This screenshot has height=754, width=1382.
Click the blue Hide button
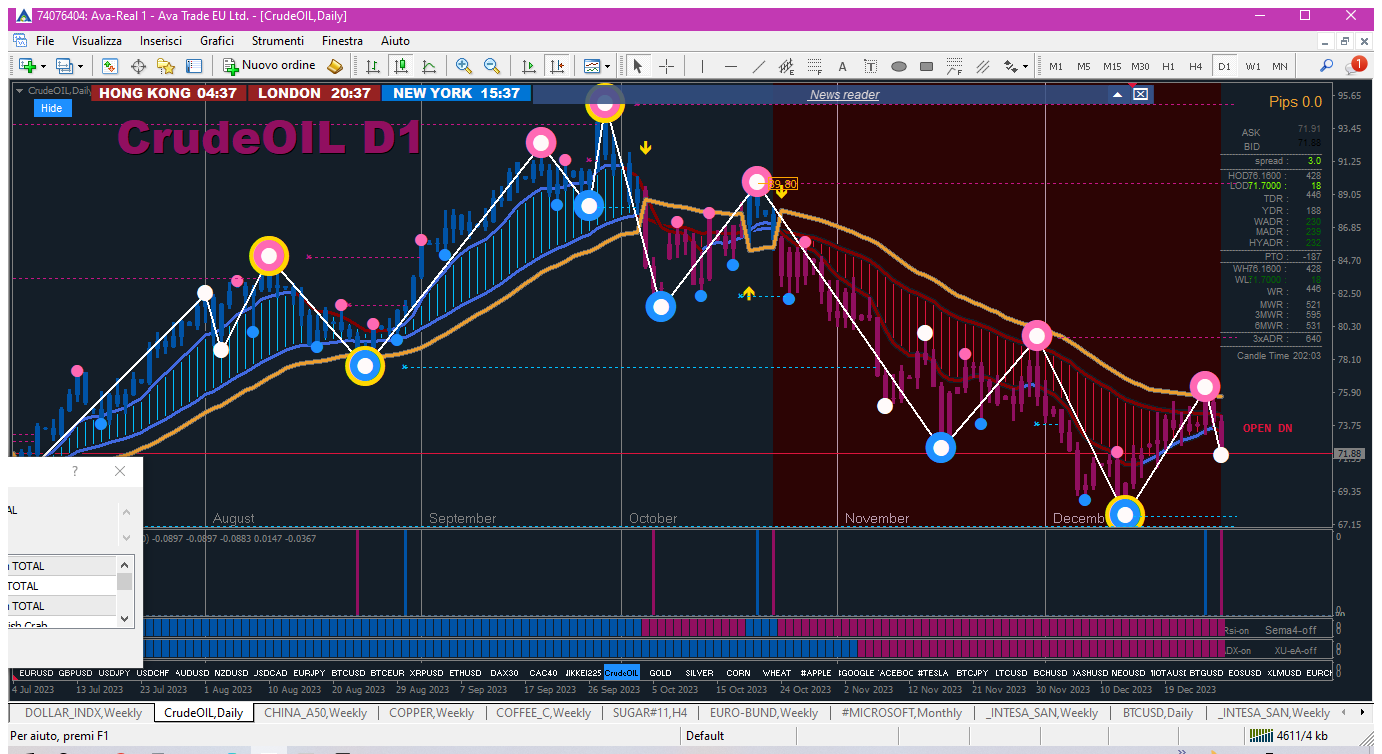(x=52, y=108)
